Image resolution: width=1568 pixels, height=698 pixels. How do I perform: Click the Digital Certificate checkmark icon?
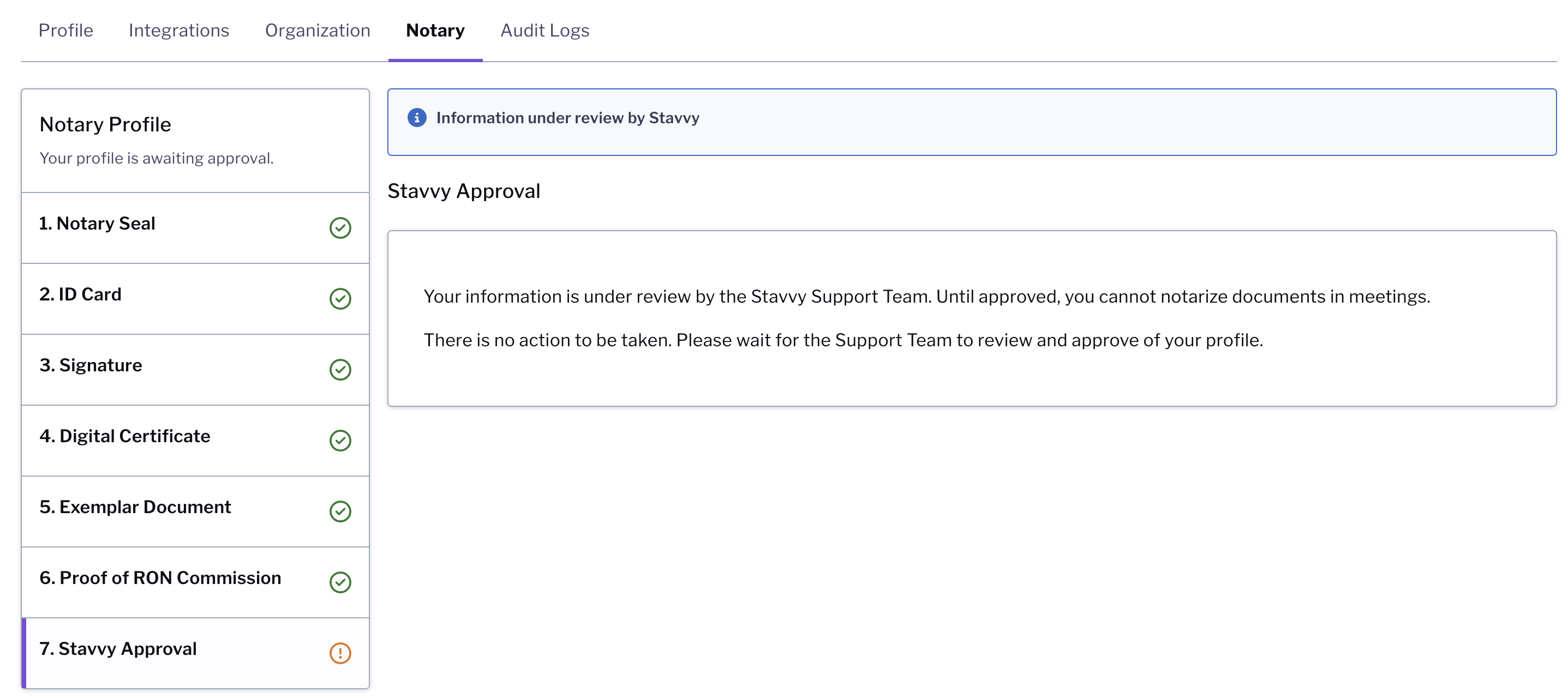point(340,441)
